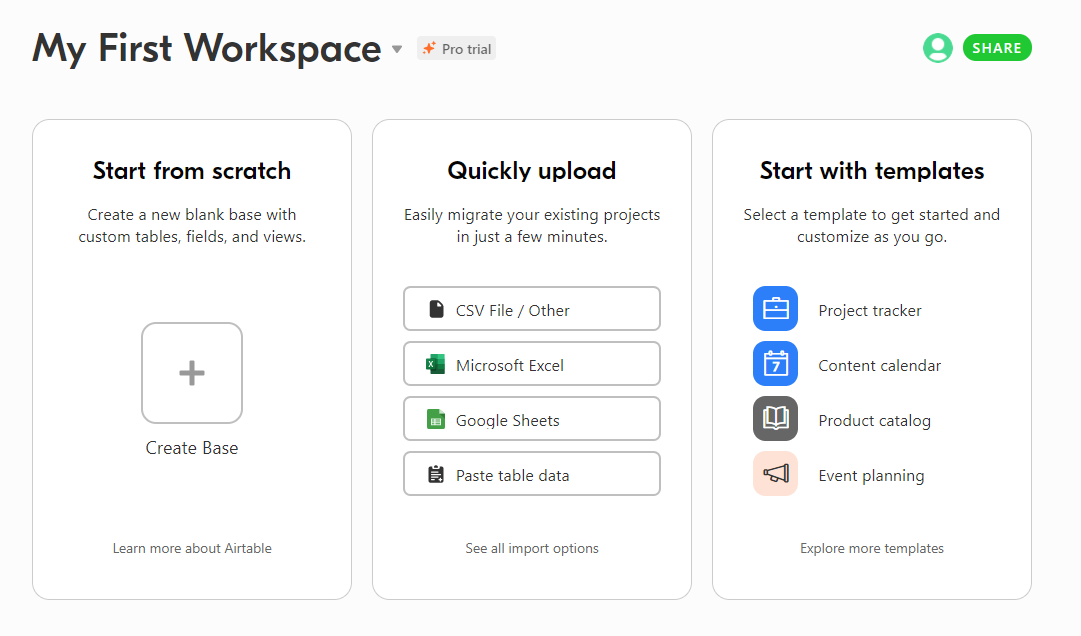Click the Product catalog book icon
Screen dimensions: 1081x636
pyautogui.click(x=776, y=418)
